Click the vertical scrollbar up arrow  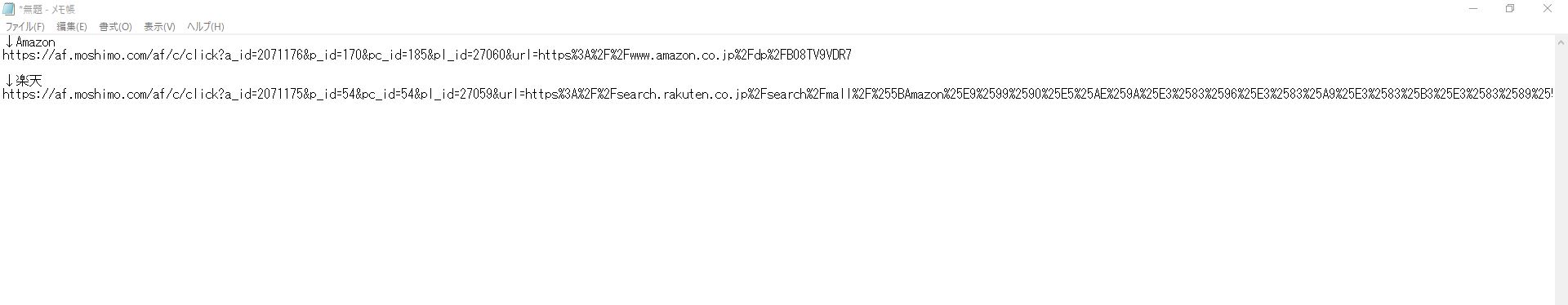(1561, 42)
